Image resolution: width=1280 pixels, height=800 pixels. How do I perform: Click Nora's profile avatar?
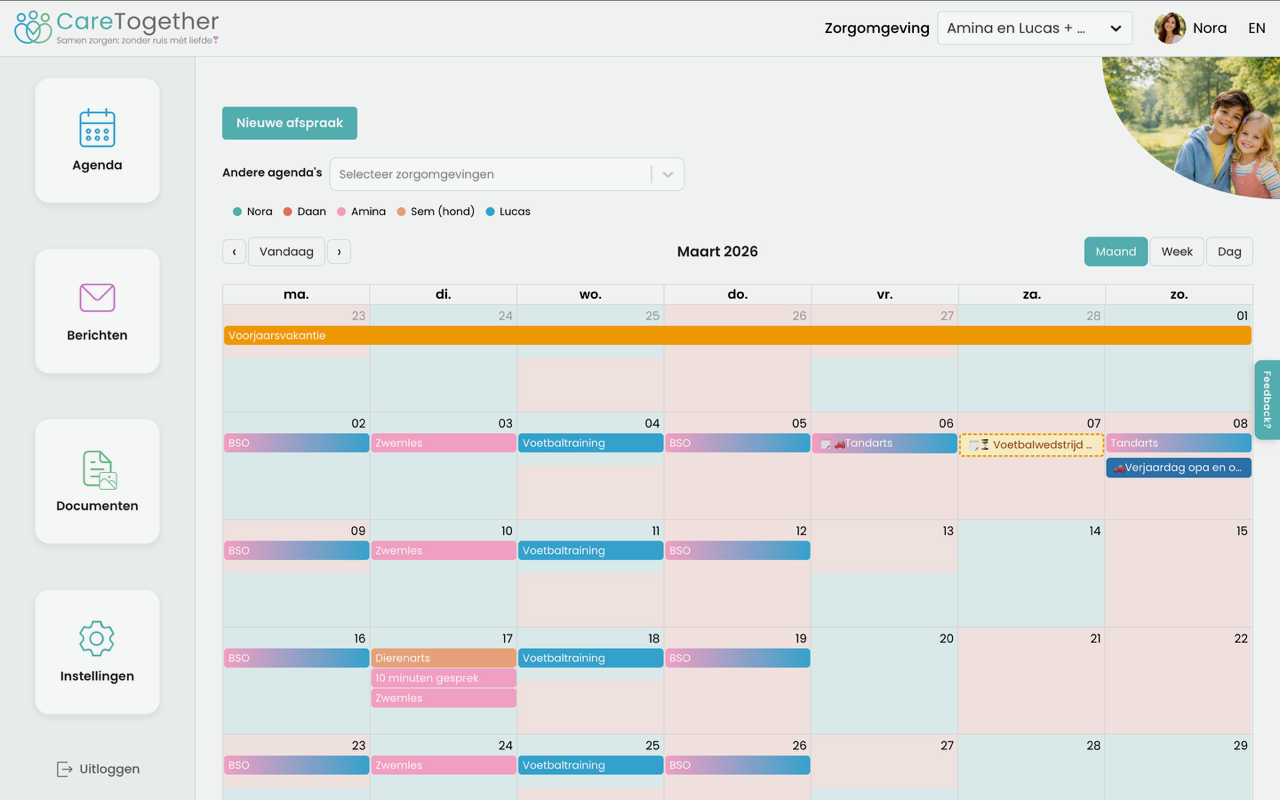[1169, 28]
